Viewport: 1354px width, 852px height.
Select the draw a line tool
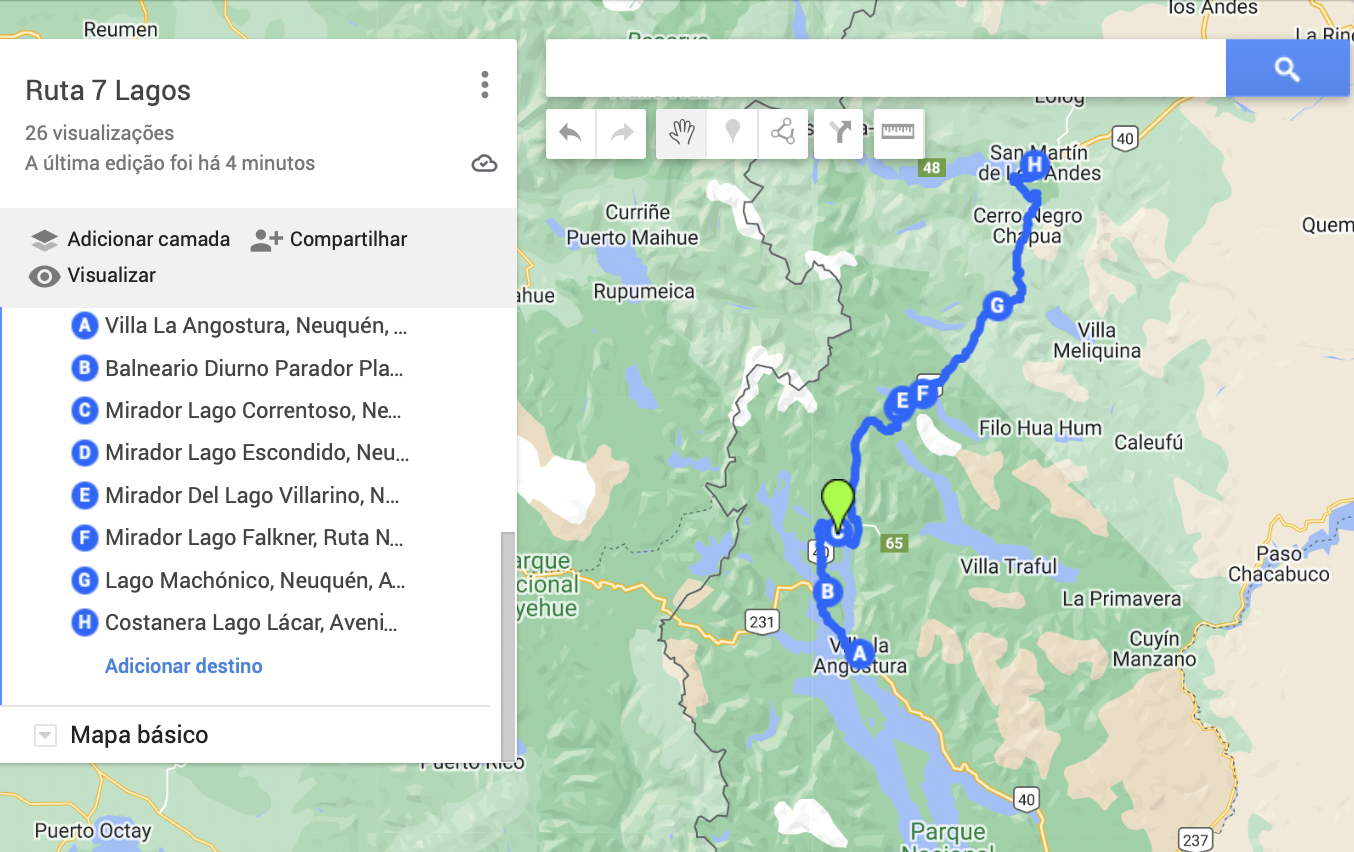click(783, 133)
